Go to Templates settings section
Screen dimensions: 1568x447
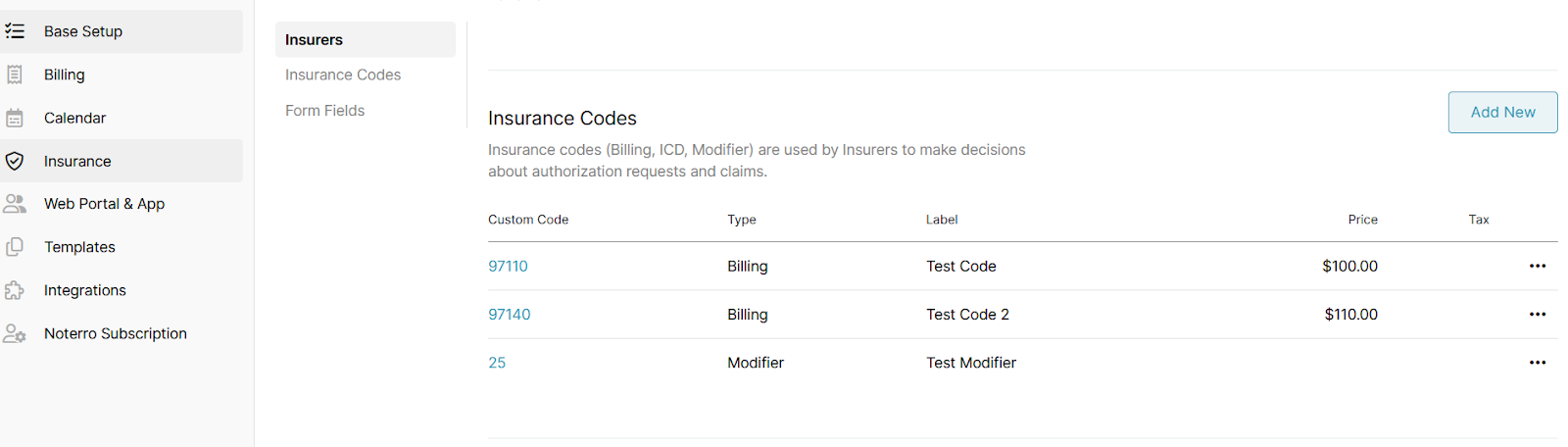coord(79,247)
